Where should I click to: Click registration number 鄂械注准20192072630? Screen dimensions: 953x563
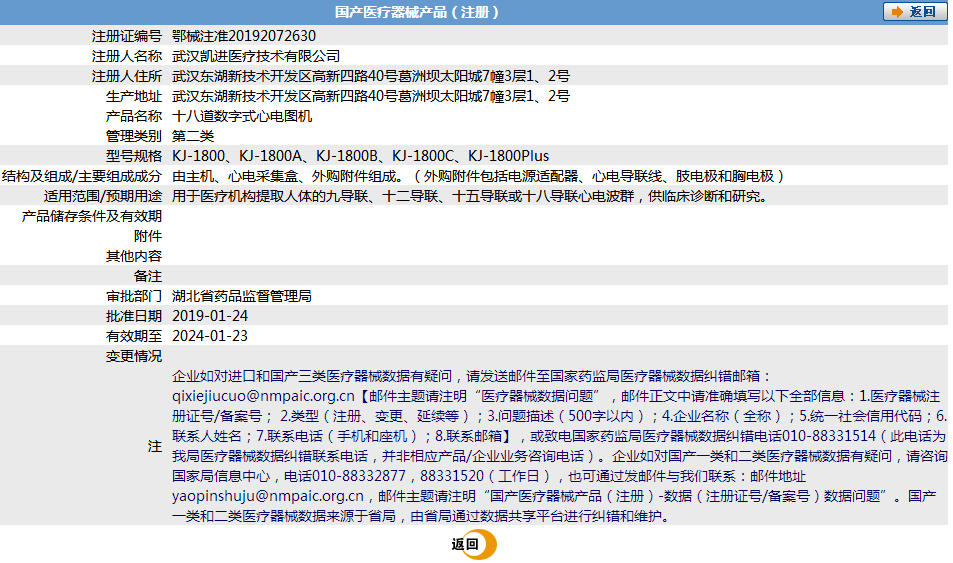click(x=244, y=36)
